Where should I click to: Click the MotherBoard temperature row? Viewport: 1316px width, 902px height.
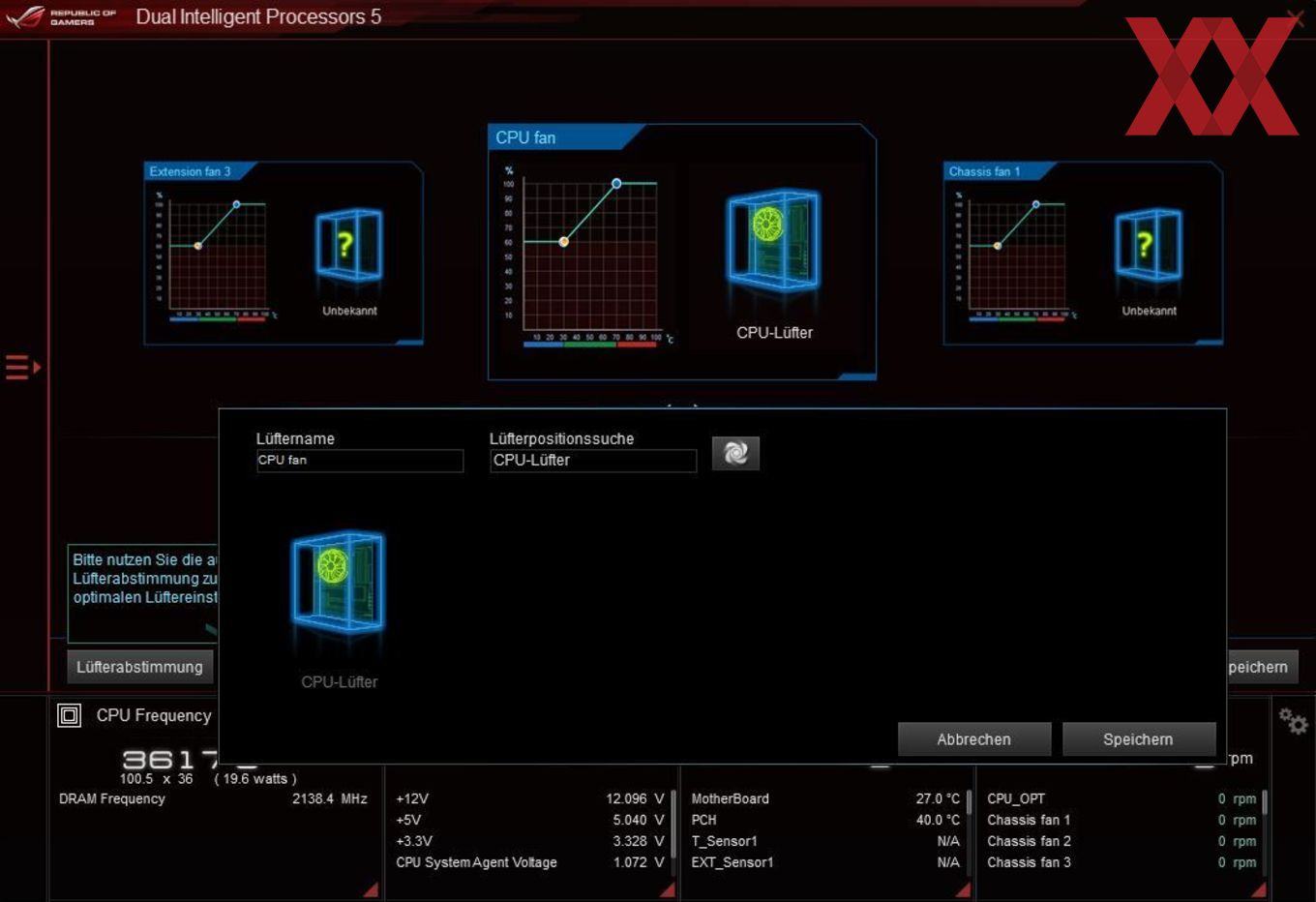pos(825,798)
